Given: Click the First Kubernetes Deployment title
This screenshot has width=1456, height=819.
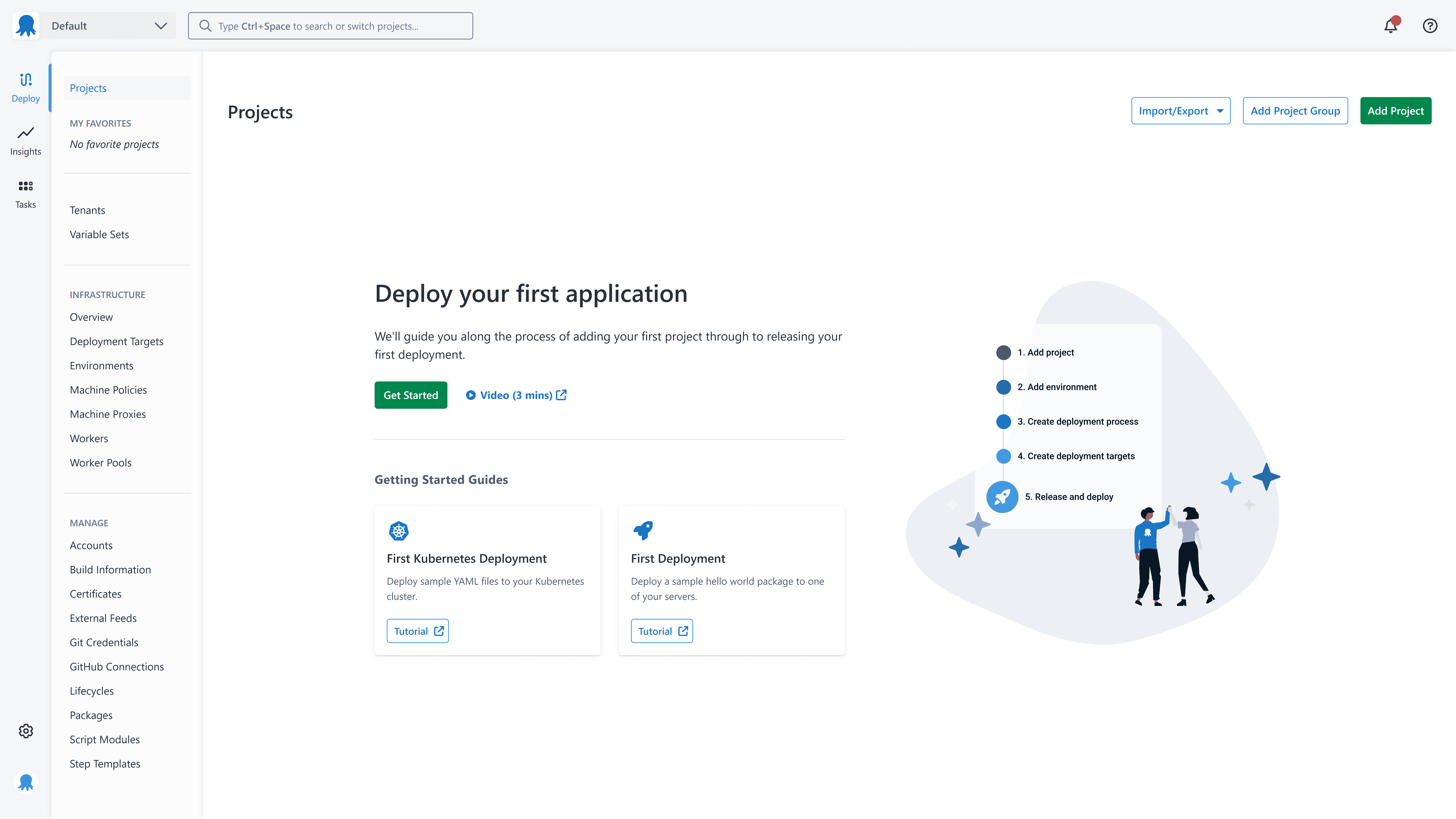Looking at the screenshot, I should pos(467,559).
